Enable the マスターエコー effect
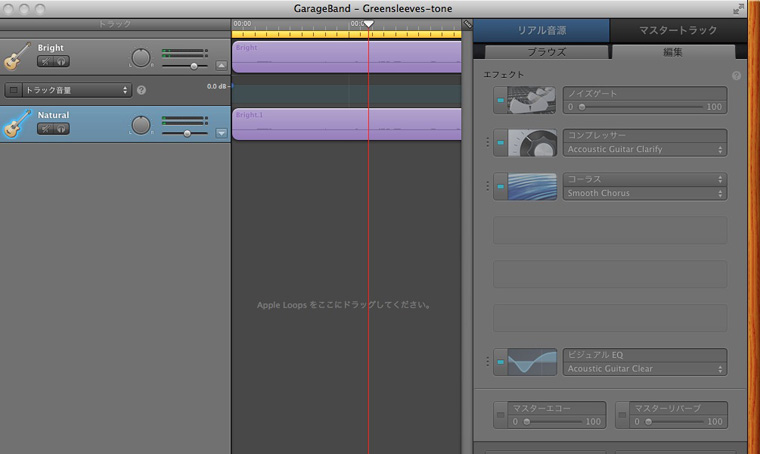This screenshot has width=760, height=454. [502, 414]
